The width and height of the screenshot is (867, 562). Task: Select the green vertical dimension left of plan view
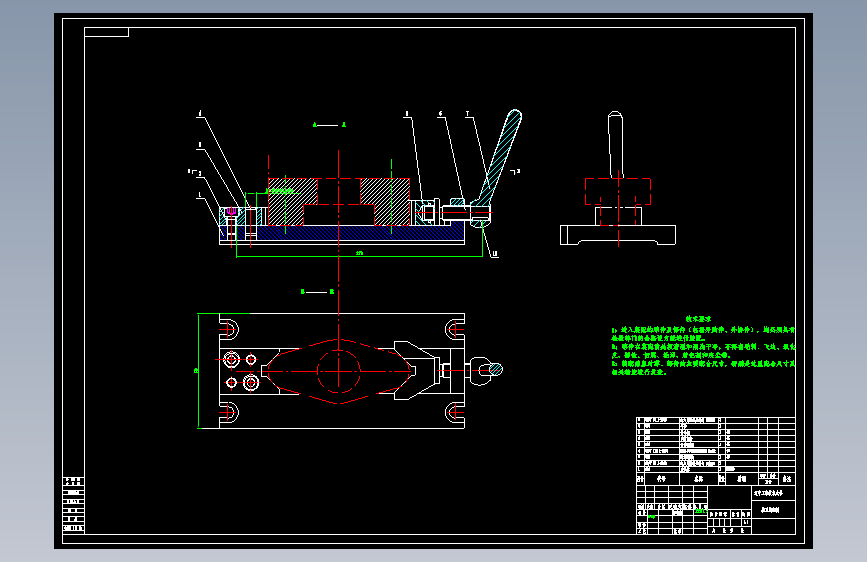[x=197, y=371]
